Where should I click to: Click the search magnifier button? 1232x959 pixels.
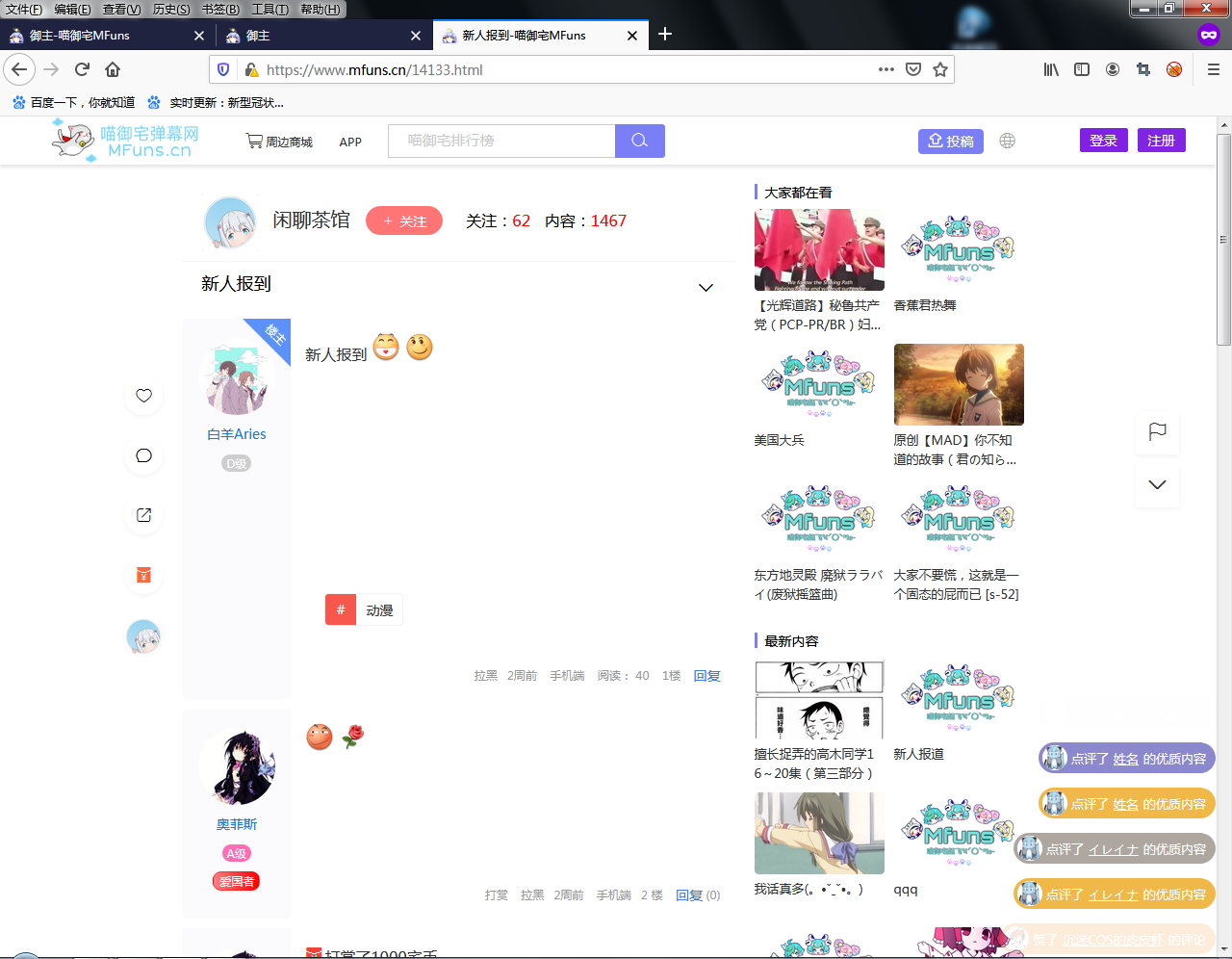(639, 141)
